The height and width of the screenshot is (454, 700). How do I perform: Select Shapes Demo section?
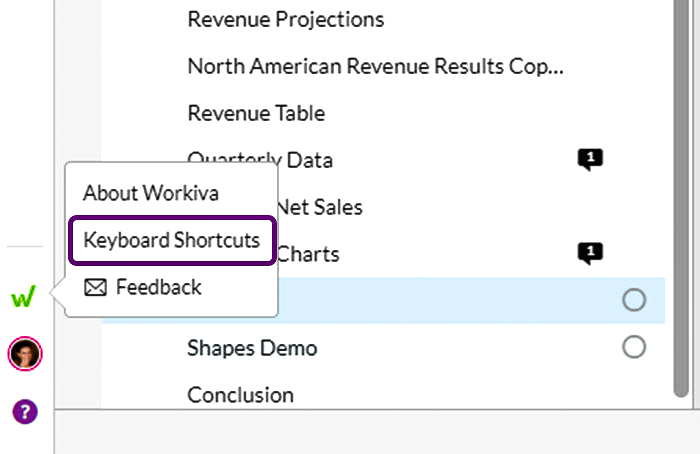pos(252,348)
